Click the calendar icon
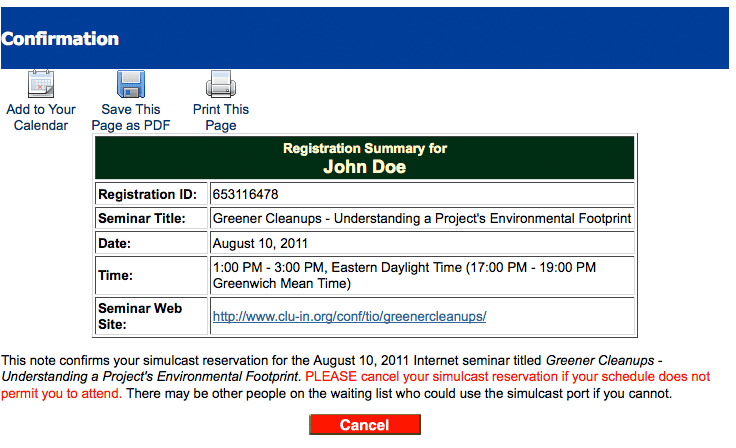 pos(41,84)
